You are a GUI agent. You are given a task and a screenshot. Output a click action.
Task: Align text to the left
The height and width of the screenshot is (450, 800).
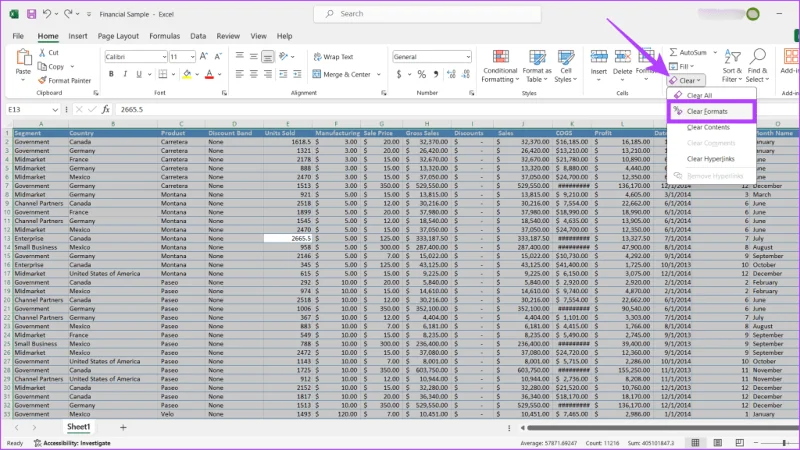tap(239, 74)
